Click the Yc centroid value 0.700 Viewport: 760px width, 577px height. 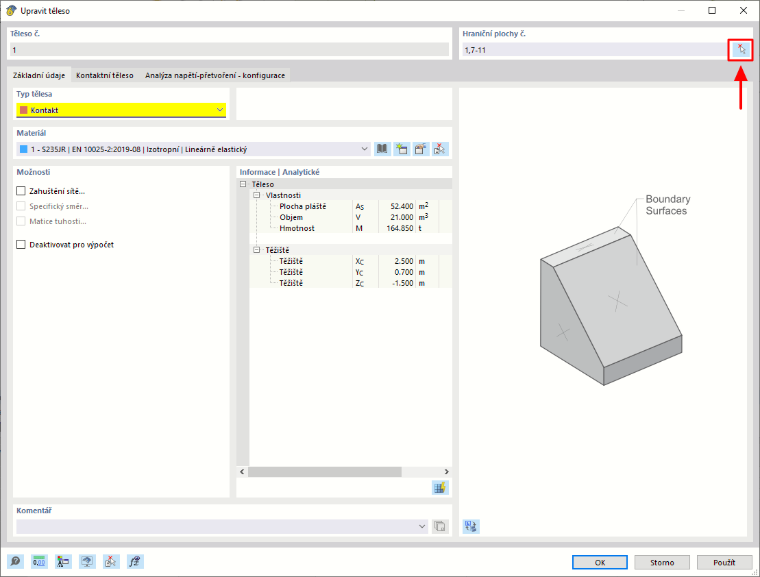tap(397, 272)
